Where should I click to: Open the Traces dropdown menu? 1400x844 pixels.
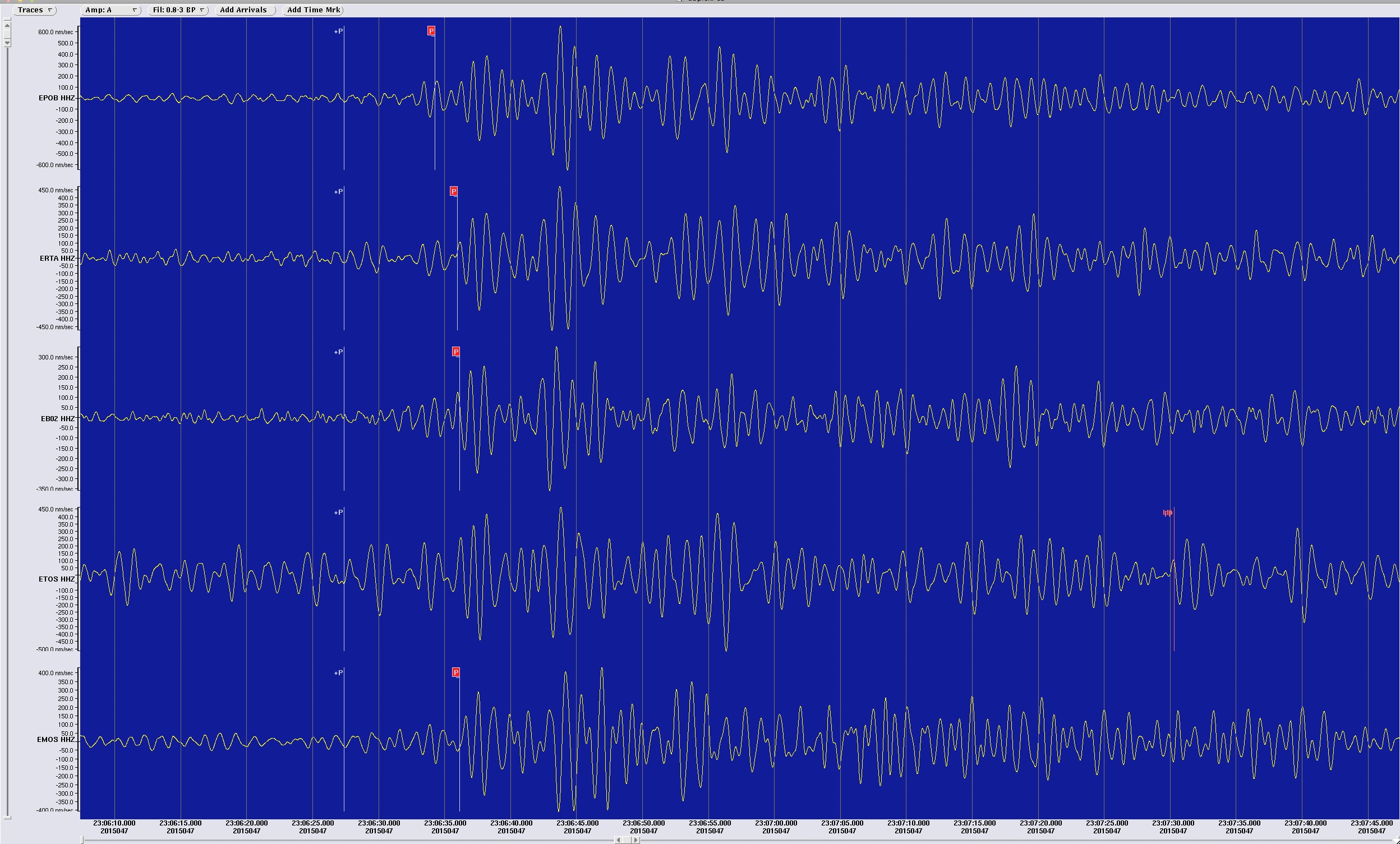pyautogui.click(x=34, y=10)
